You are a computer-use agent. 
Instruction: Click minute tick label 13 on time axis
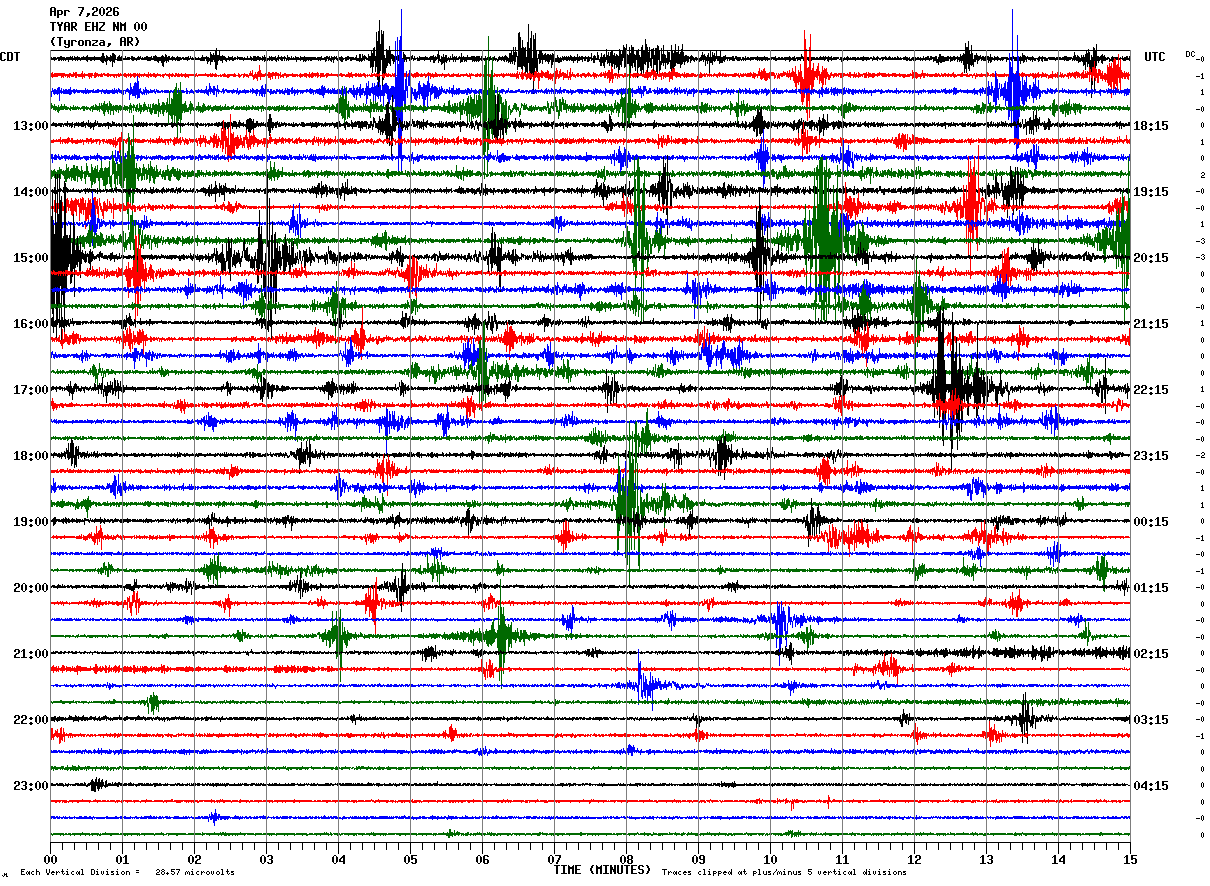point(986,859)
